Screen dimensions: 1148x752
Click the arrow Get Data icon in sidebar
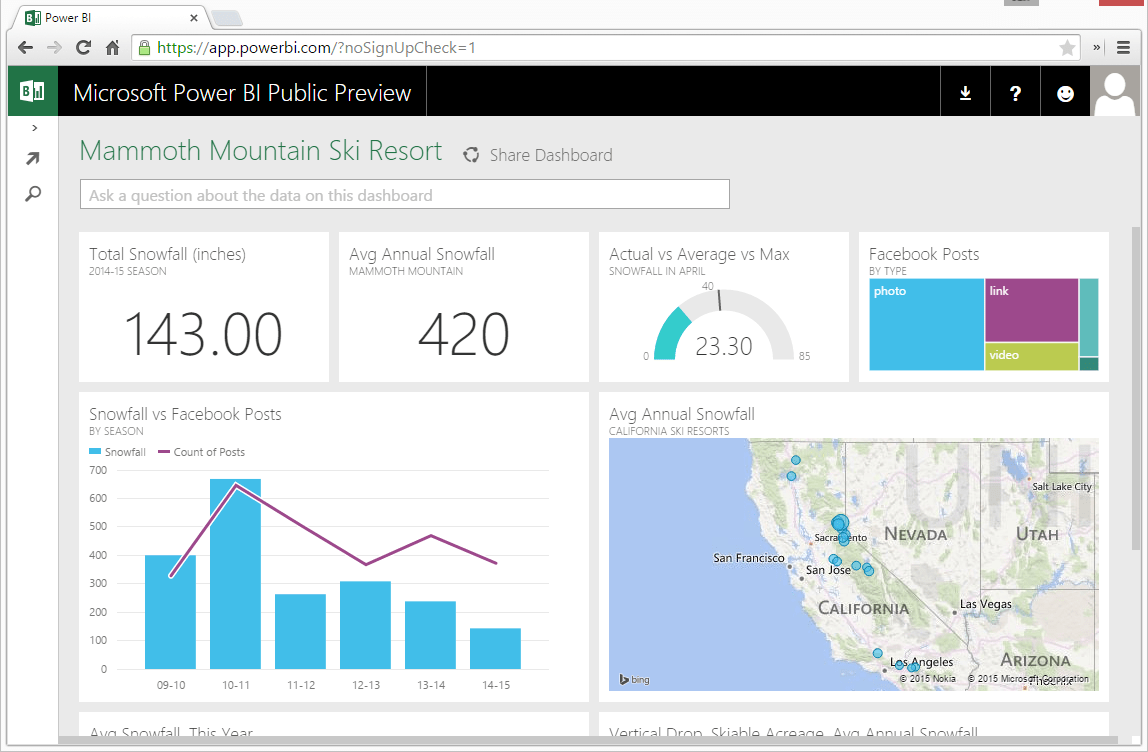coord(33,159)
